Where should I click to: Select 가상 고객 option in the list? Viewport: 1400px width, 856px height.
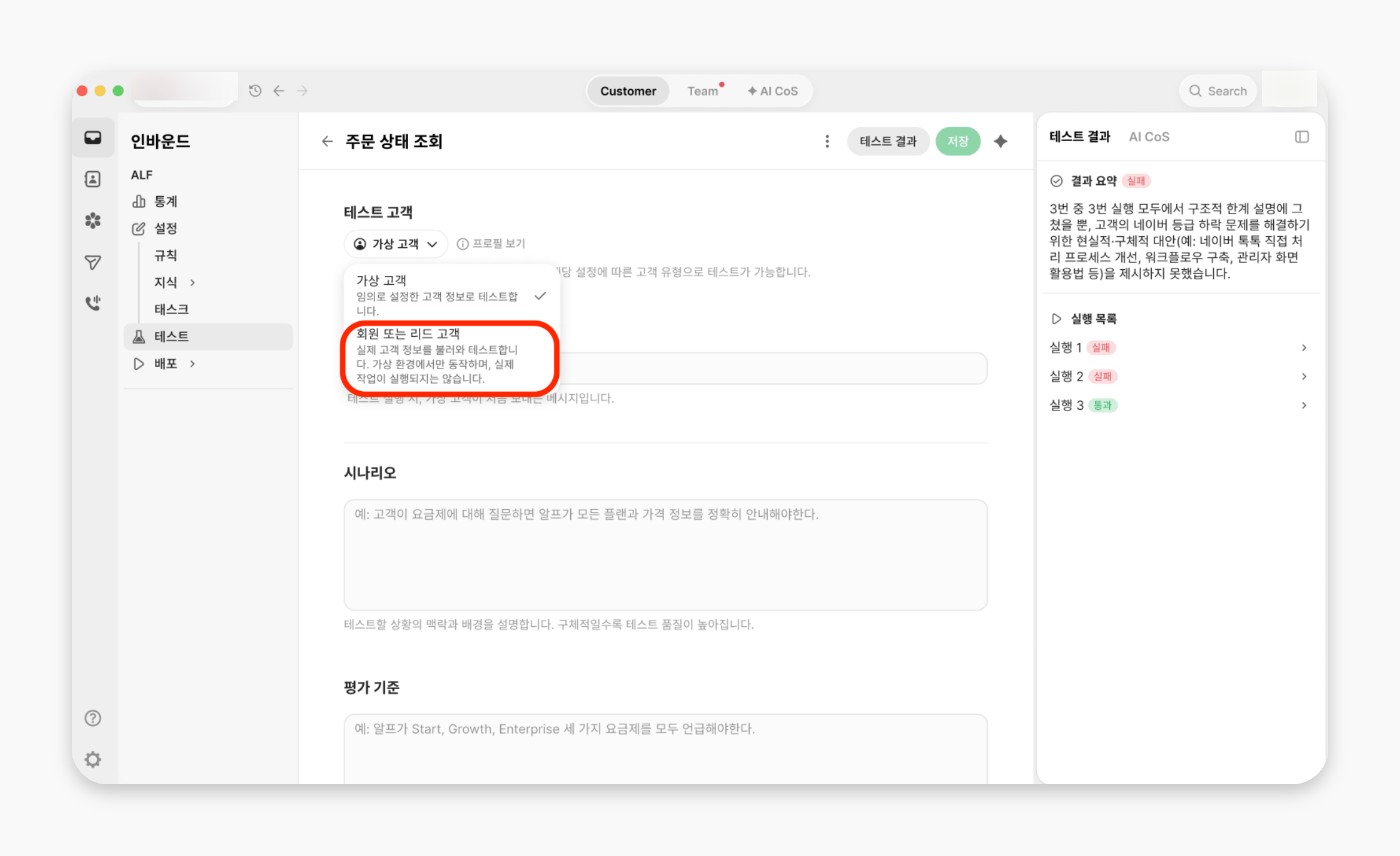452,295
